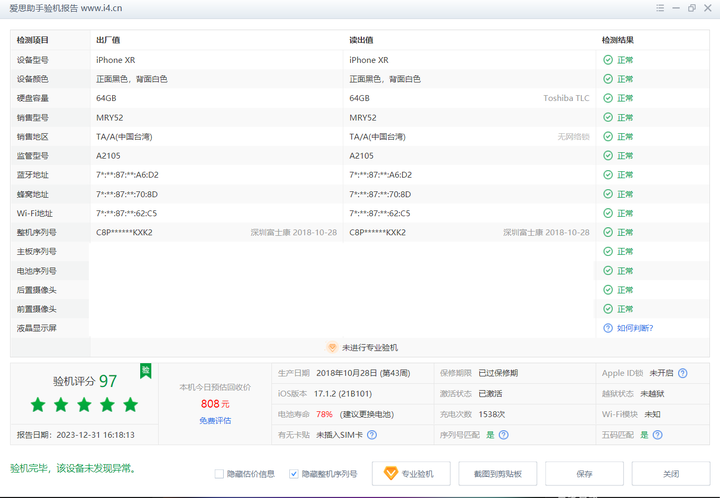Click the green check icon for 硬盘容量
This screenshot has width=720, height=498.
[608, 98]
